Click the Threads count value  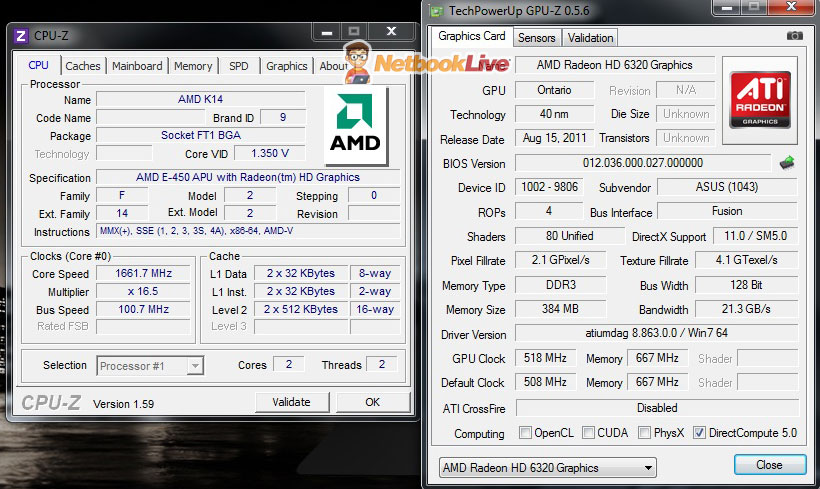[x=382, y=364]
